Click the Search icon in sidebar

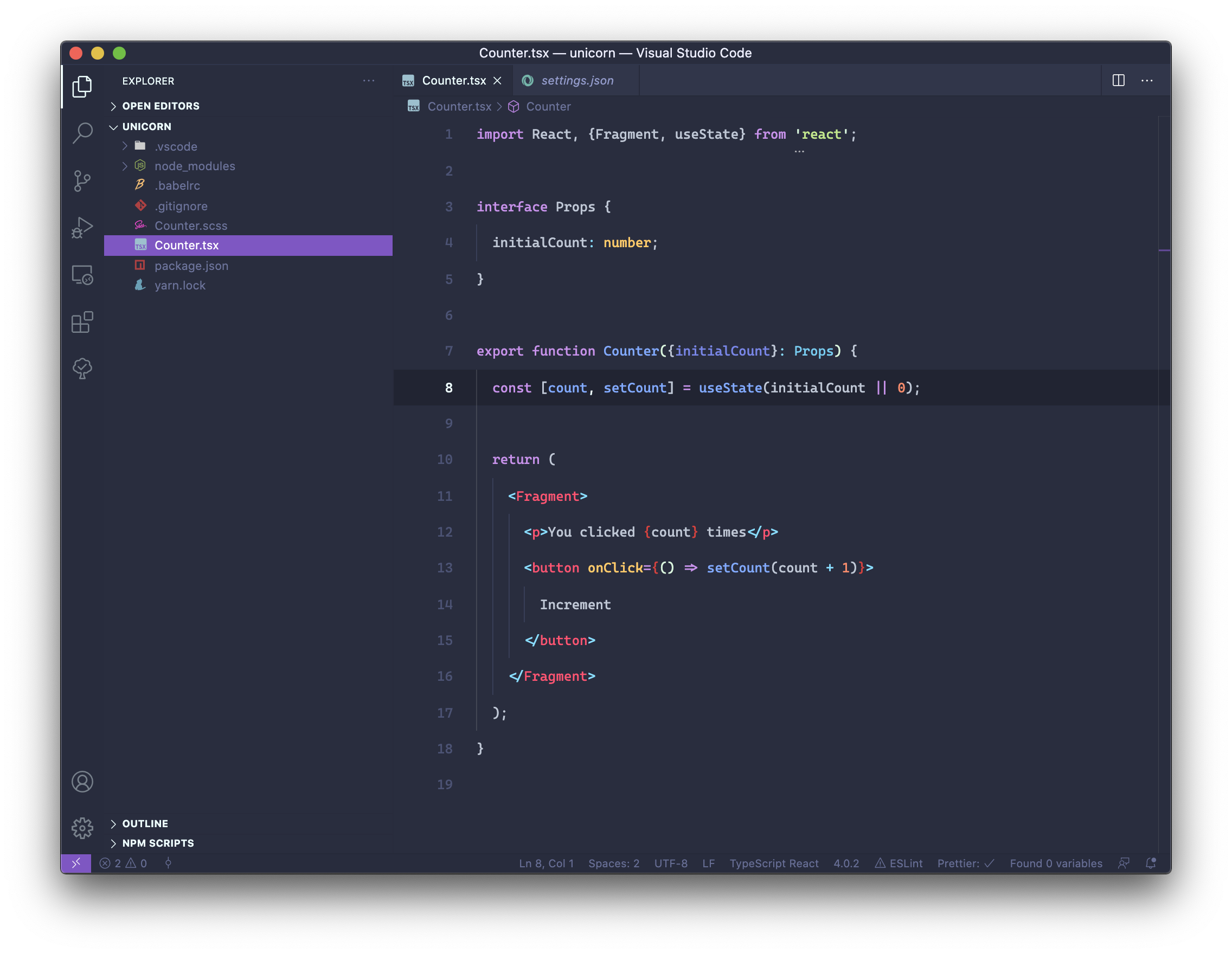[x=83, y=131]
